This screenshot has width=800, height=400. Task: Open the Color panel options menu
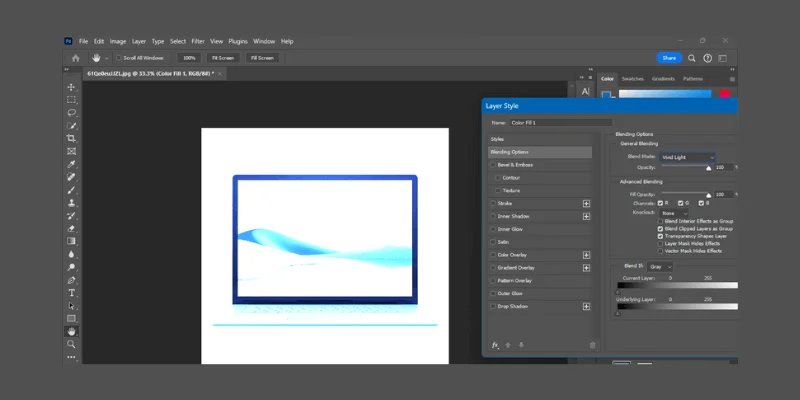[x=732, y=79]
